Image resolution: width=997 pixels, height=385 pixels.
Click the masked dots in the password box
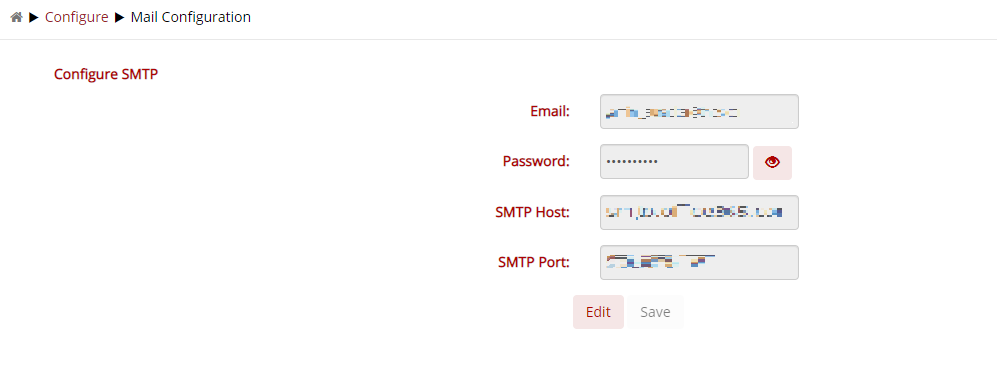[x=632, y=162]
